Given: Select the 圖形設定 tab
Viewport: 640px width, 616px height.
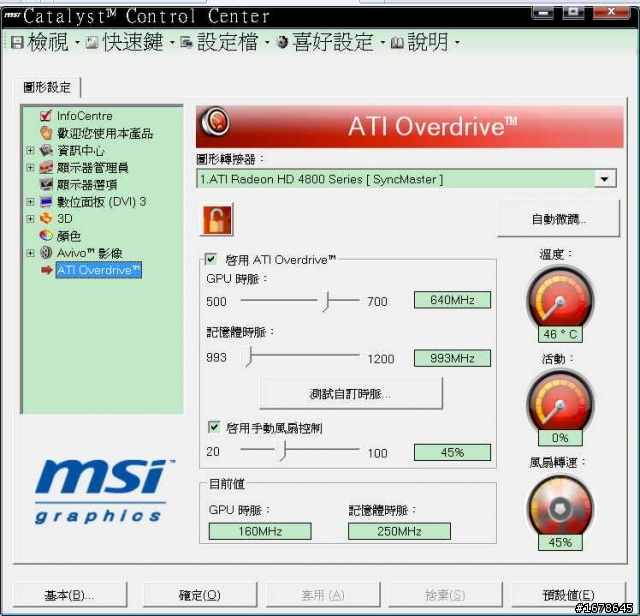Looking at the screenshot, I should click(x=47, y=87).
